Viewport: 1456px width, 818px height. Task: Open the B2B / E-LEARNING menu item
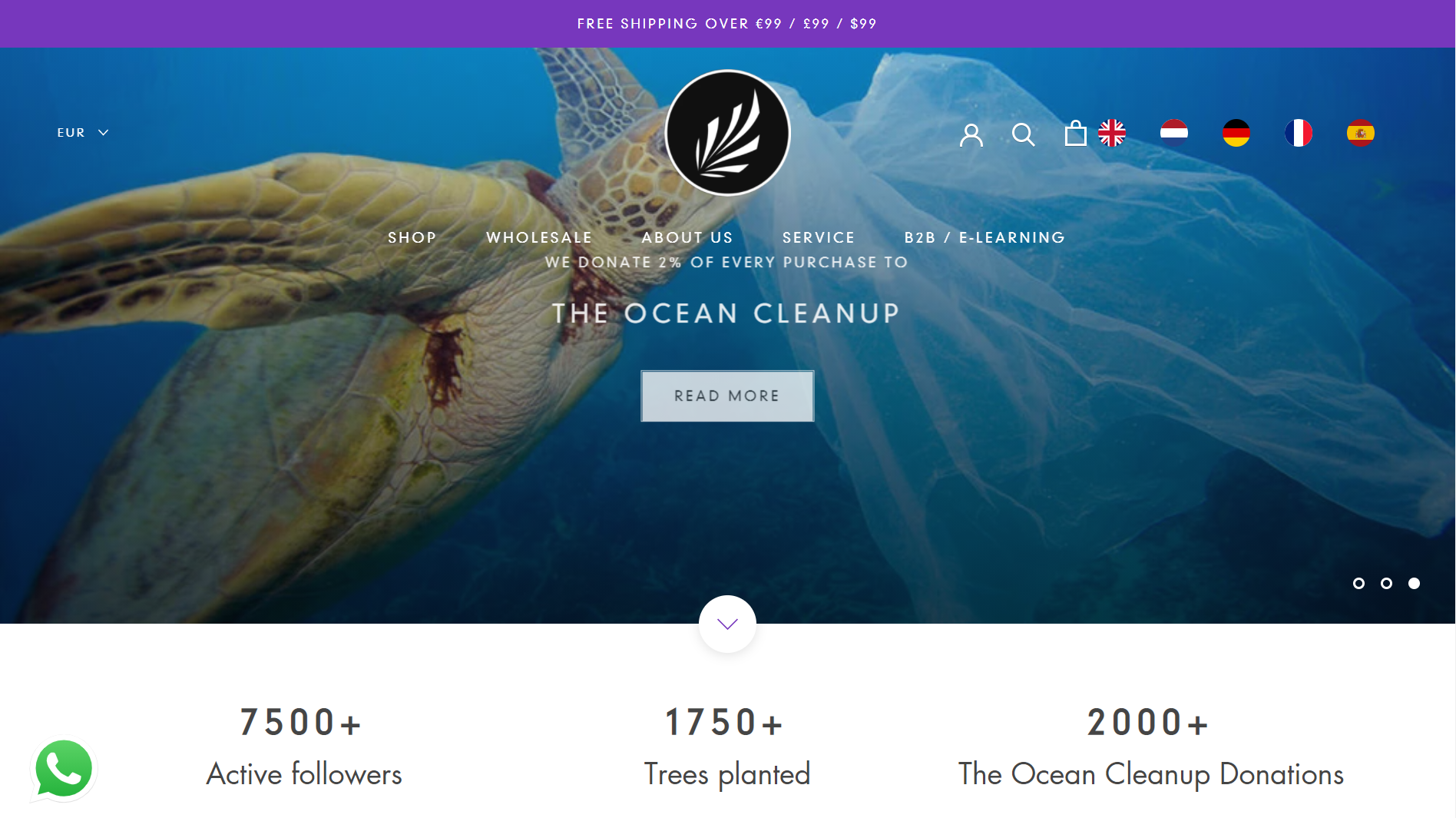(x=984, y=238)
